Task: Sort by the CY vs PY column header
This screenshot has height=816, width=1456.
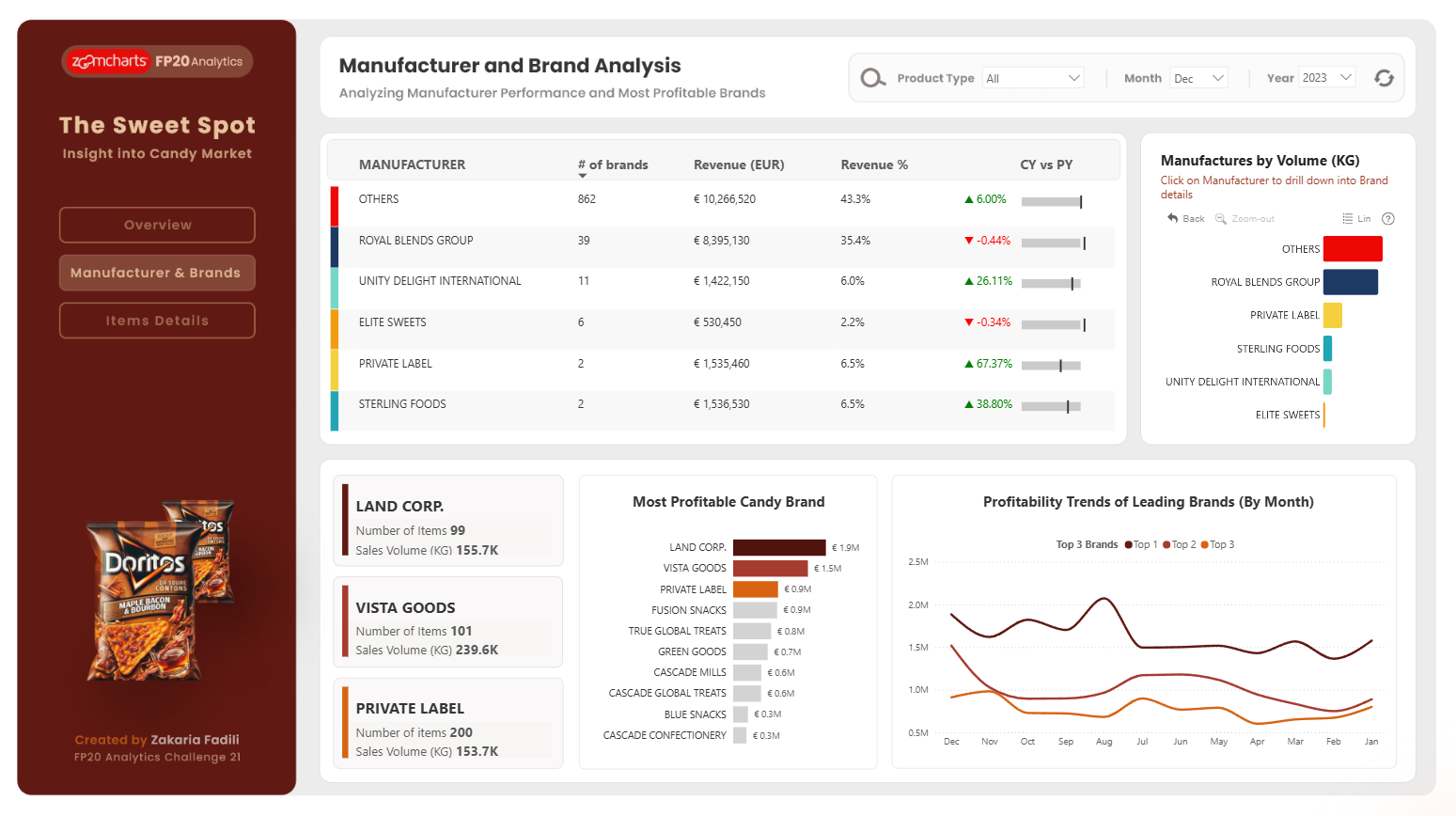Action: click(x=1046, y=165)
